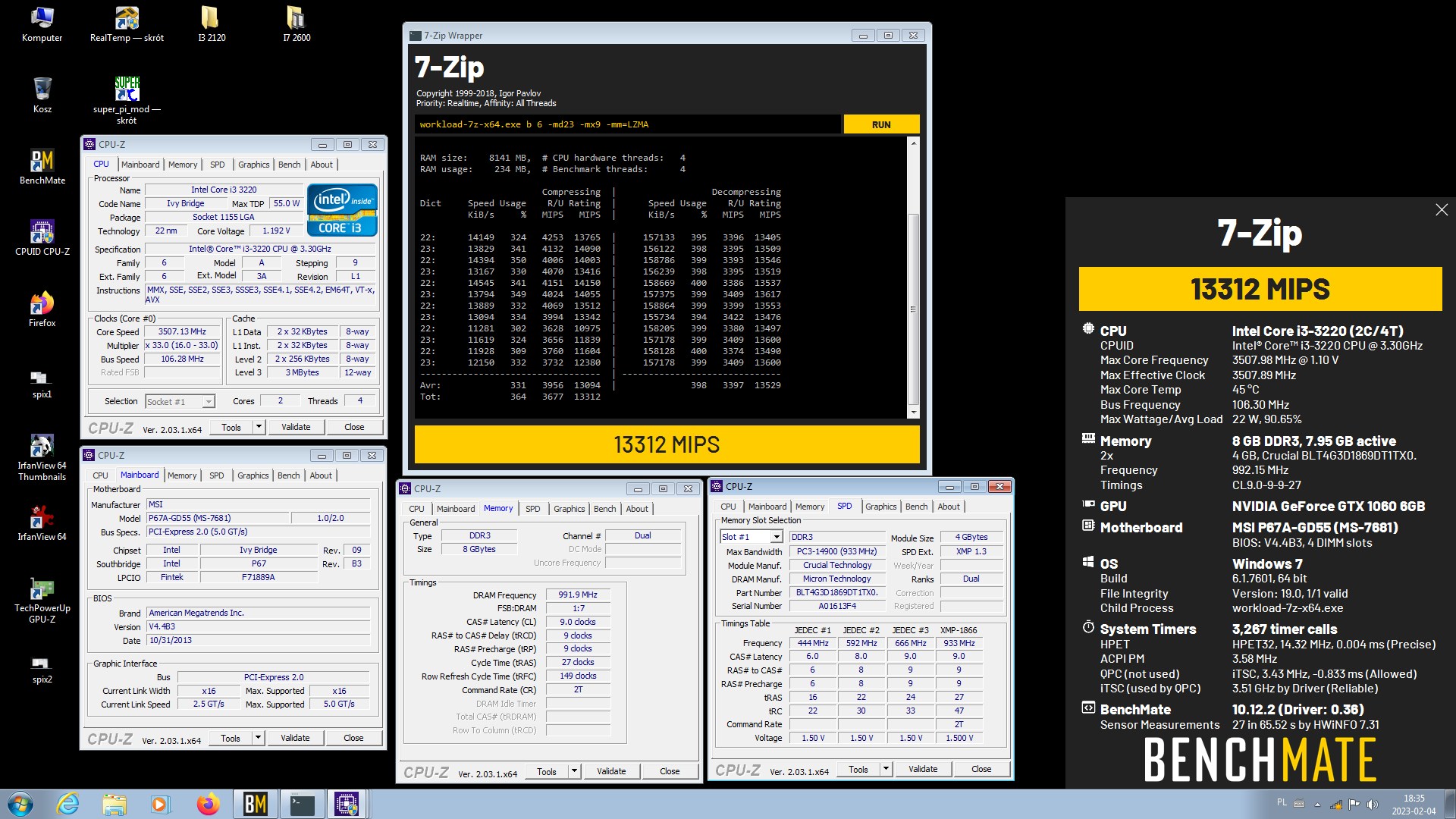
Task: Click scroll-up arrow in 7-Zip output
Action: click(913, 143)
